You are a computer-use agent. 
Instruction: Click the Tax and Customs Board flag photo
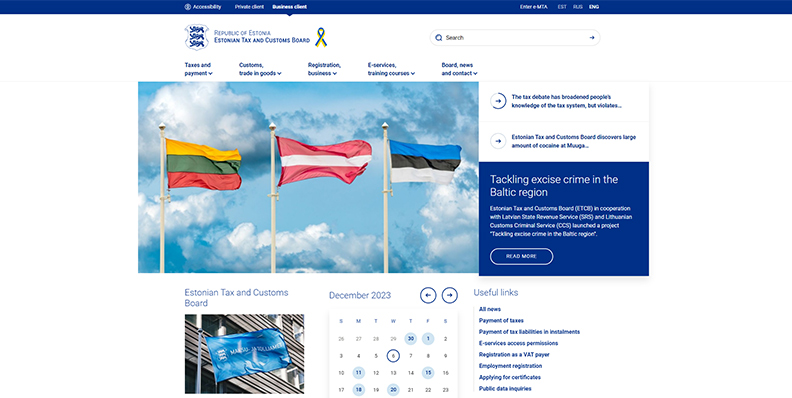tap(244, 354)
